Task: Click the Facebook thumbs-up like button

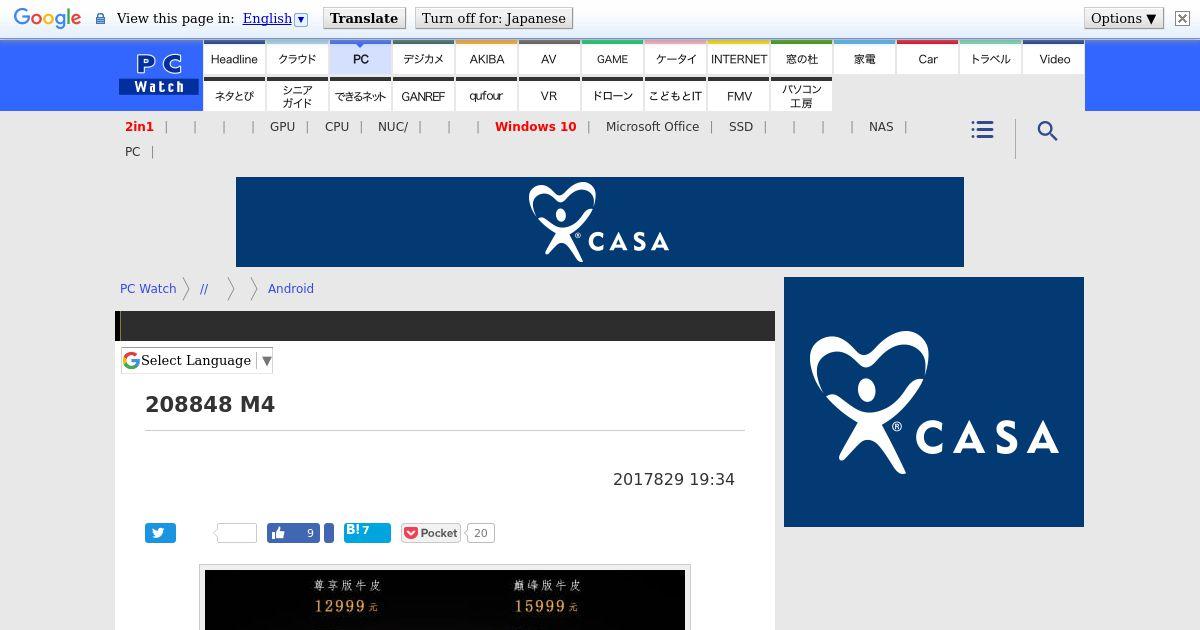Action: pyautogui.click(x=294, y=533)
